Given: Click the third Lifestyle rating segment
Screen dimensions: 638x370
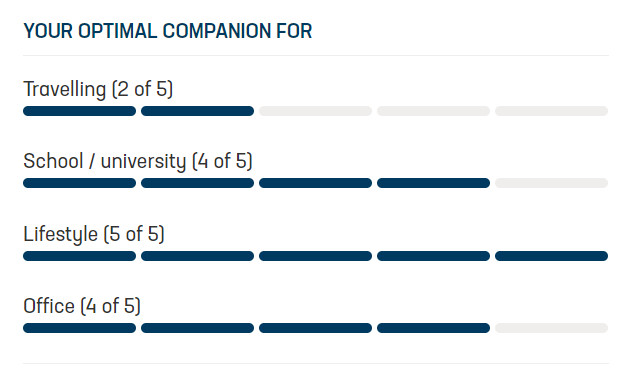Looking at the screenshot, I should coord(315,256).
